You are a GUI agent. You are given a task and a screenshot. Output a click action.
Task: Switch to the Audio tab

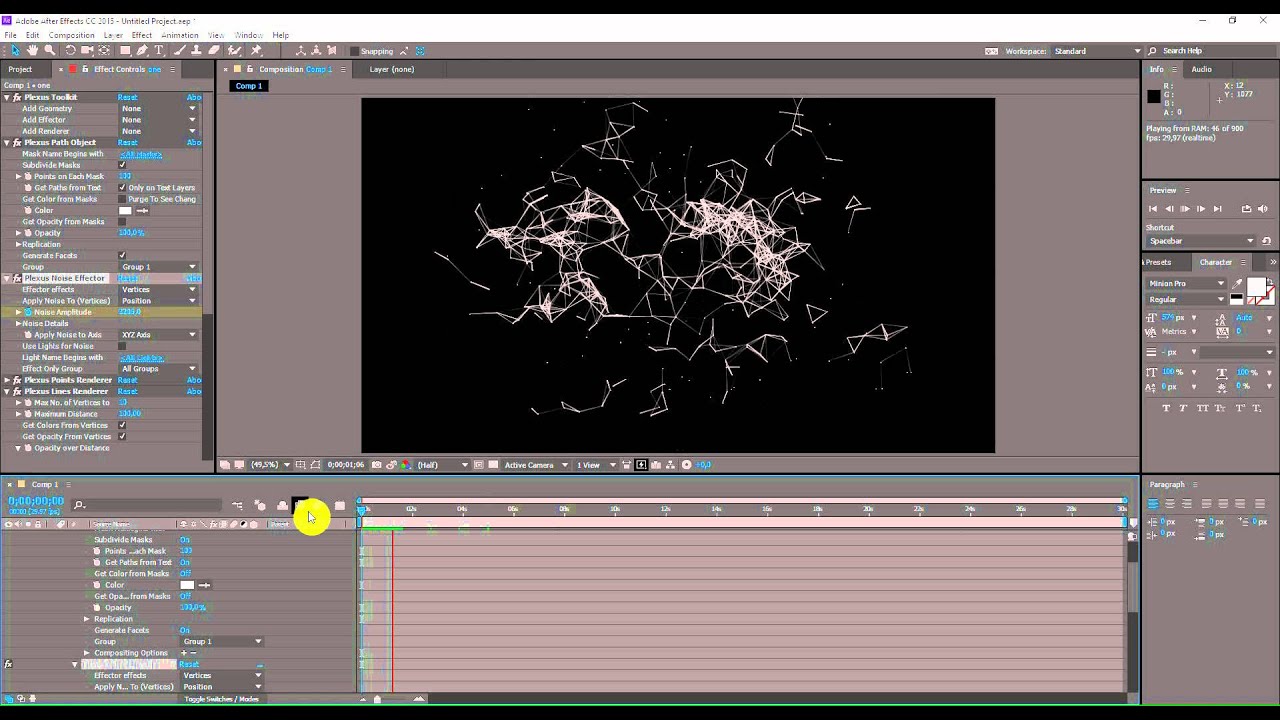(1201, 69)
